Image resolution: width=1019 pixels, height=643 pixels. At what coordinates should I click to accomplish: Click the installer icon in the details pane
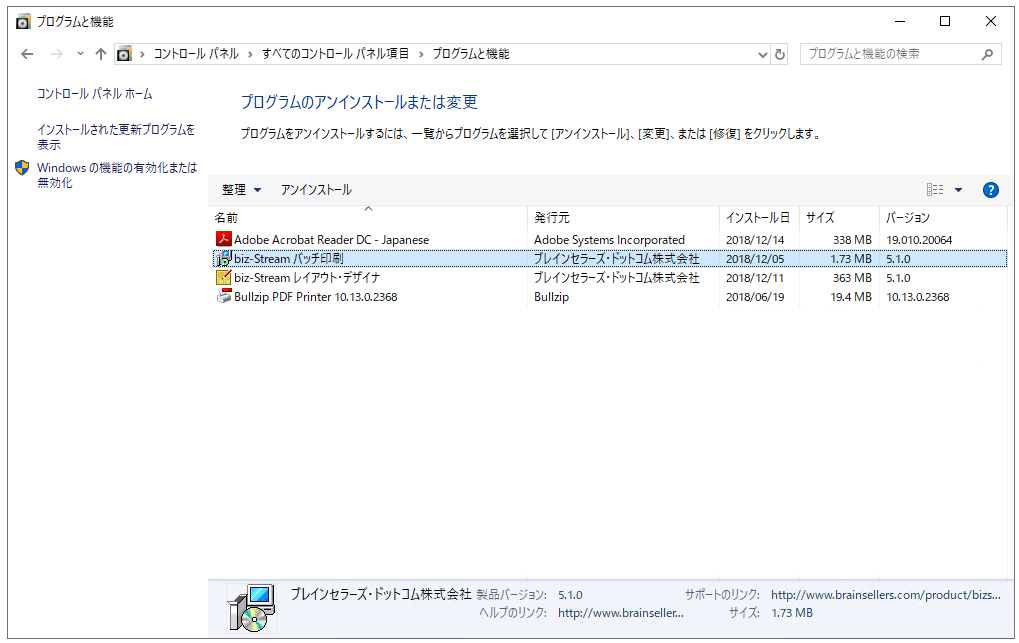[252, 608]
